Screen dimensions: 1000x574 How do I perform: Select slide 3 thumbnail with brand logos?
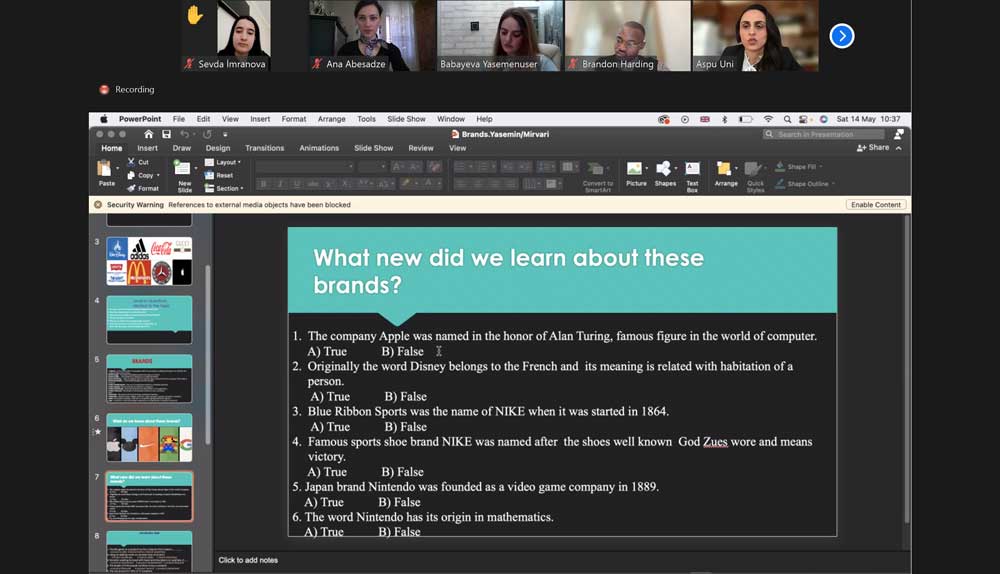tap(149, 261)
